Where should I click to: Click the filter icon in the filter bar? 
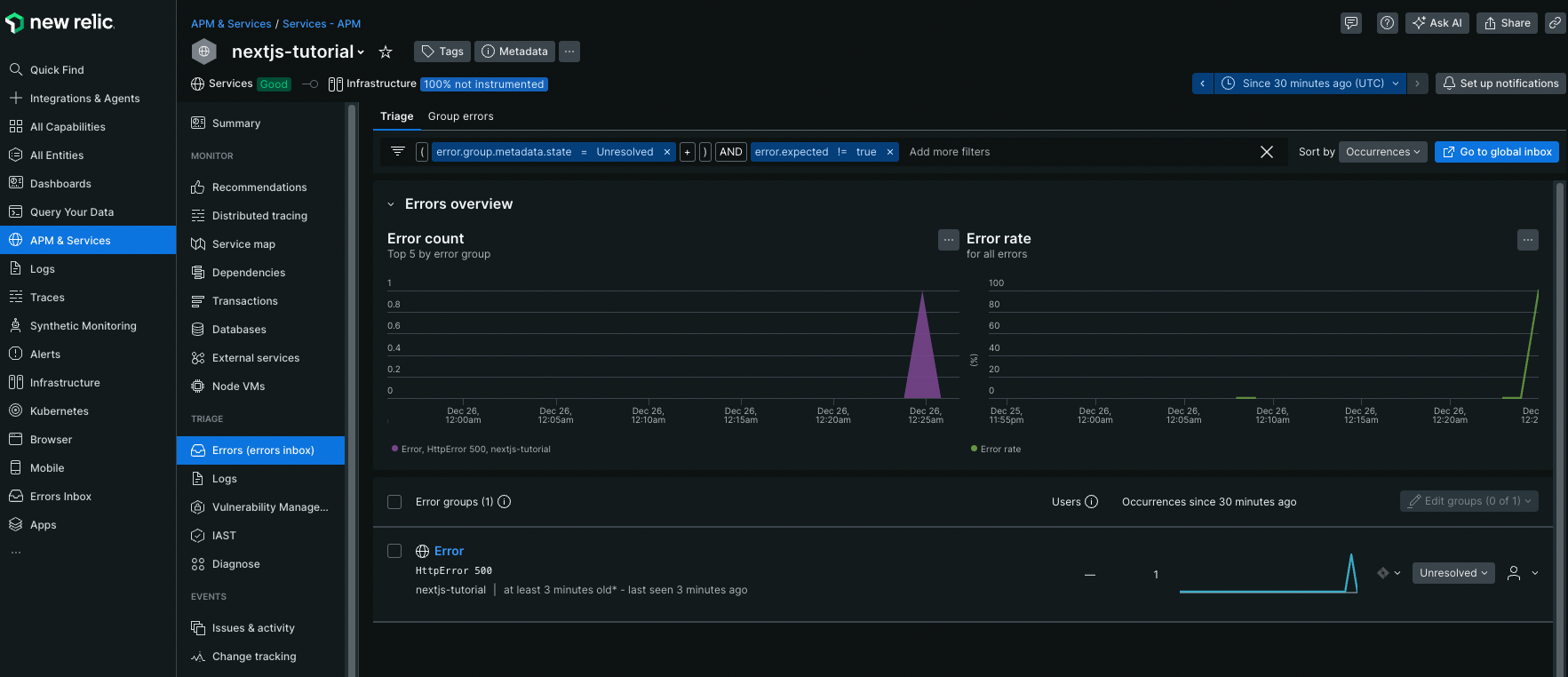[398, 152]
